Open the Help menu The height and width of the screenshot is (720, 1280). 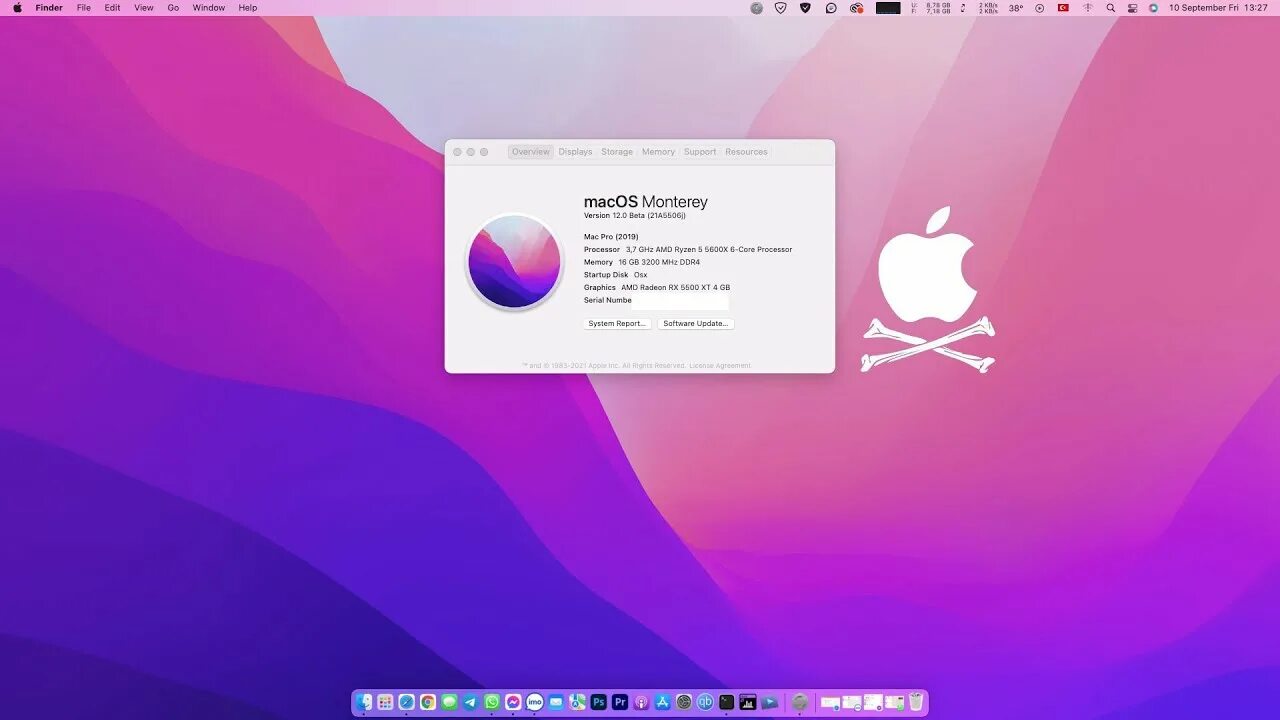click(247, 7)
